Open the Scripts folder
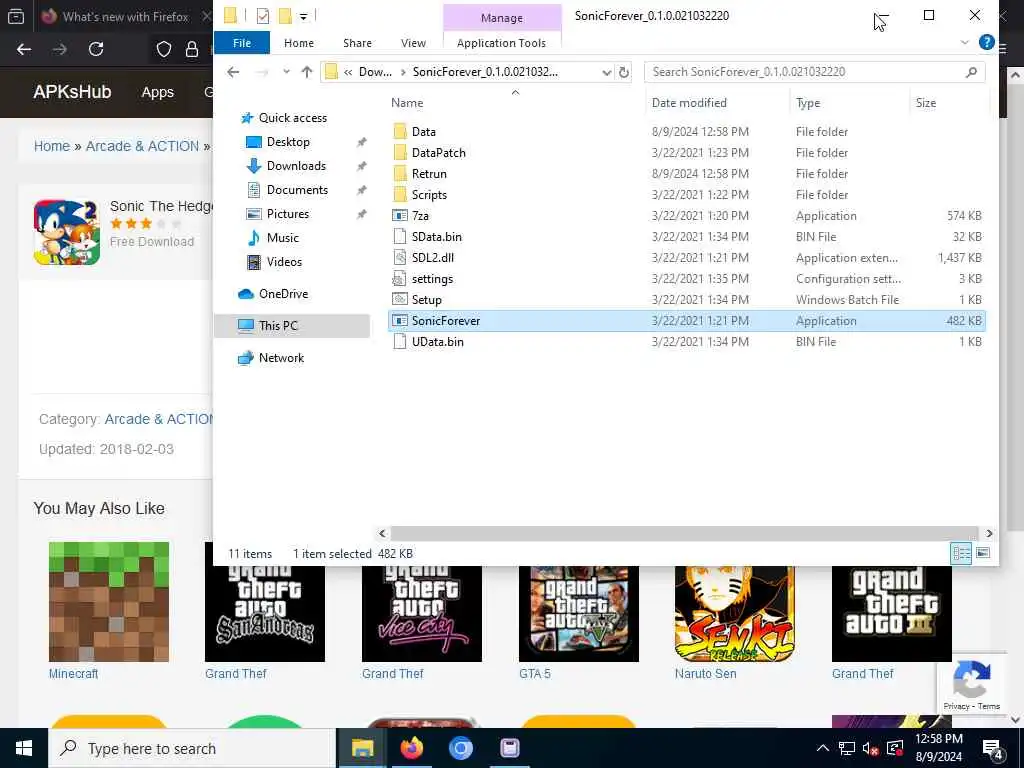The height and width of the screenshot is (768, 1024). pyautogui.click(x=429, y=195)
